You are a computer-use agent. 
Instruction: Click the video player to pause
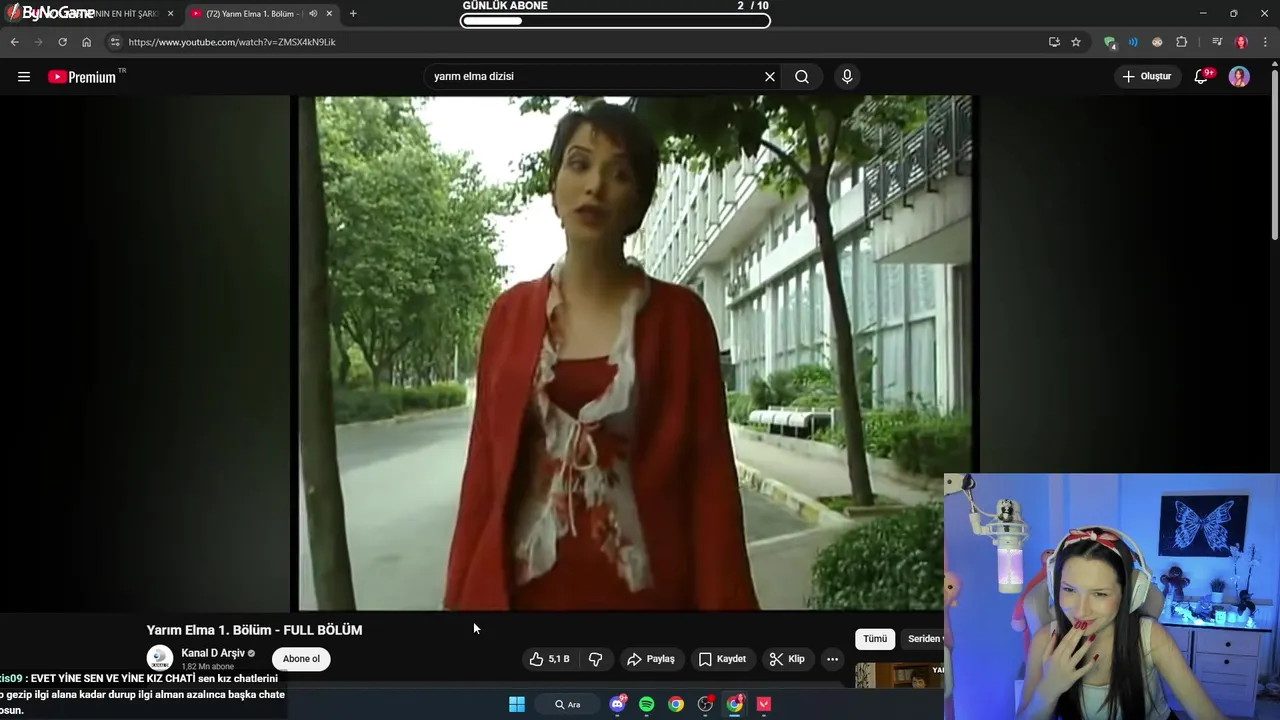(x=635, y=353)
